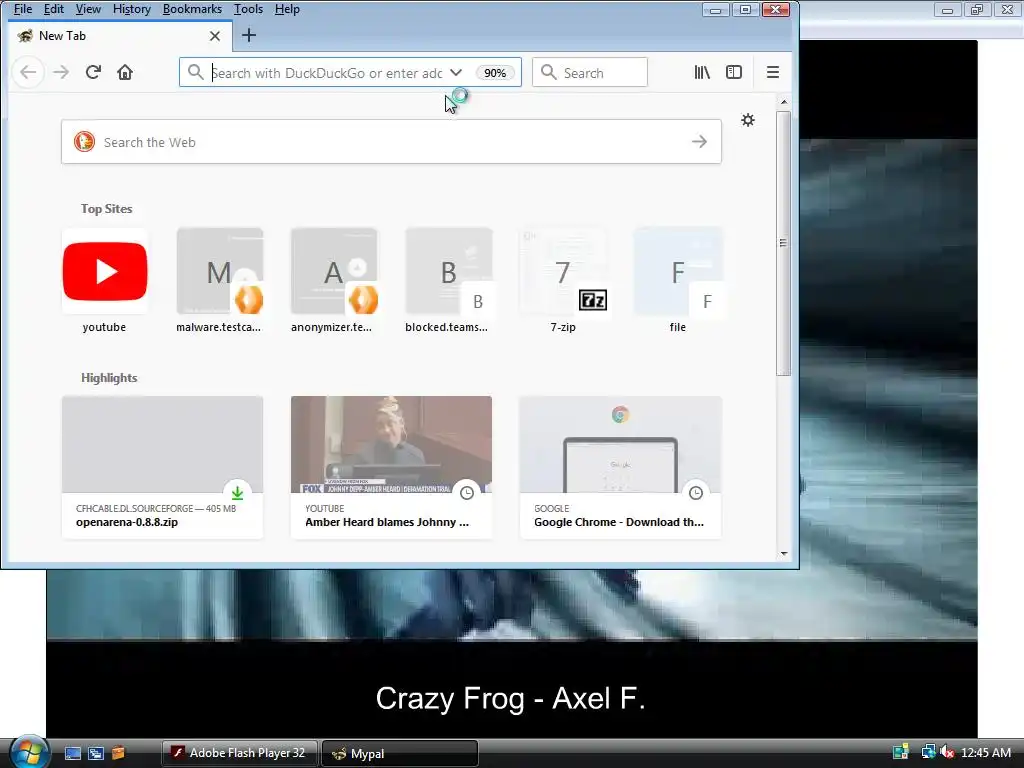Click the Top Sites section heading
The image size is (1024, 768).
[106, 209]
